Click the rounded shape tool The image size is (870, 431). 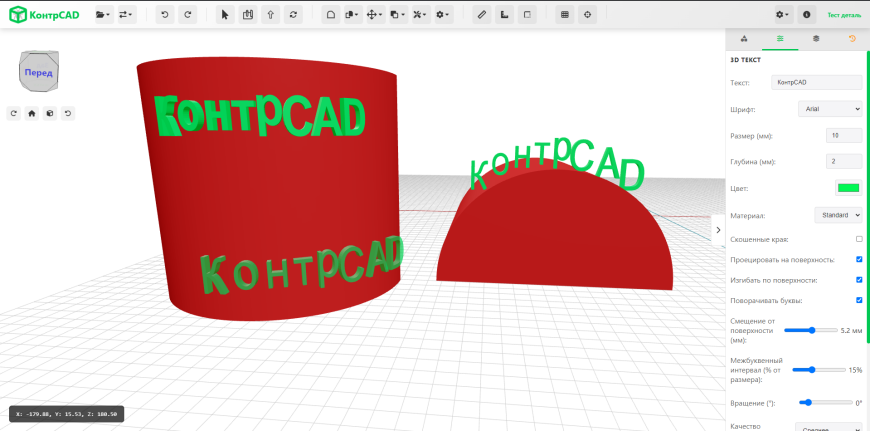pos(331,15)
